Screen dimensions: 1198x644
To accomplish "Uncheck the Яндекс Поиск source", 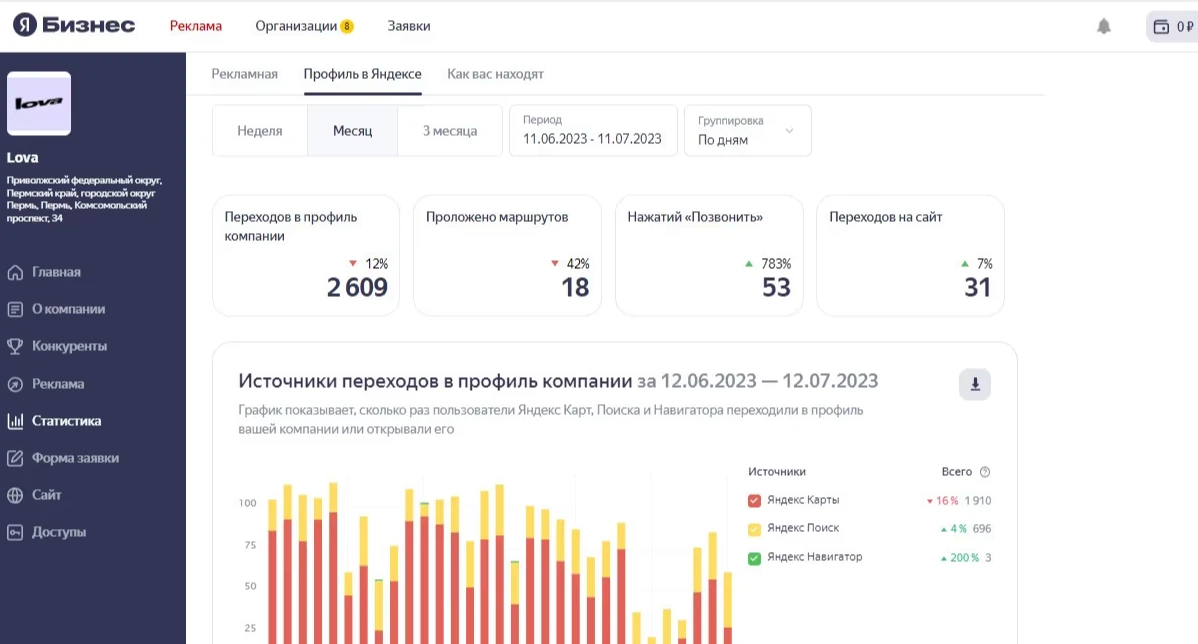I will click(x=754, y=529).
